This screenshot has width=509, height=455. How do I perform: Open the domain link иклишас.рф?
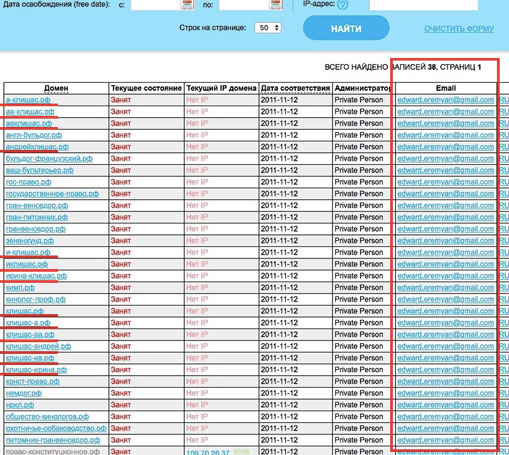27,264
